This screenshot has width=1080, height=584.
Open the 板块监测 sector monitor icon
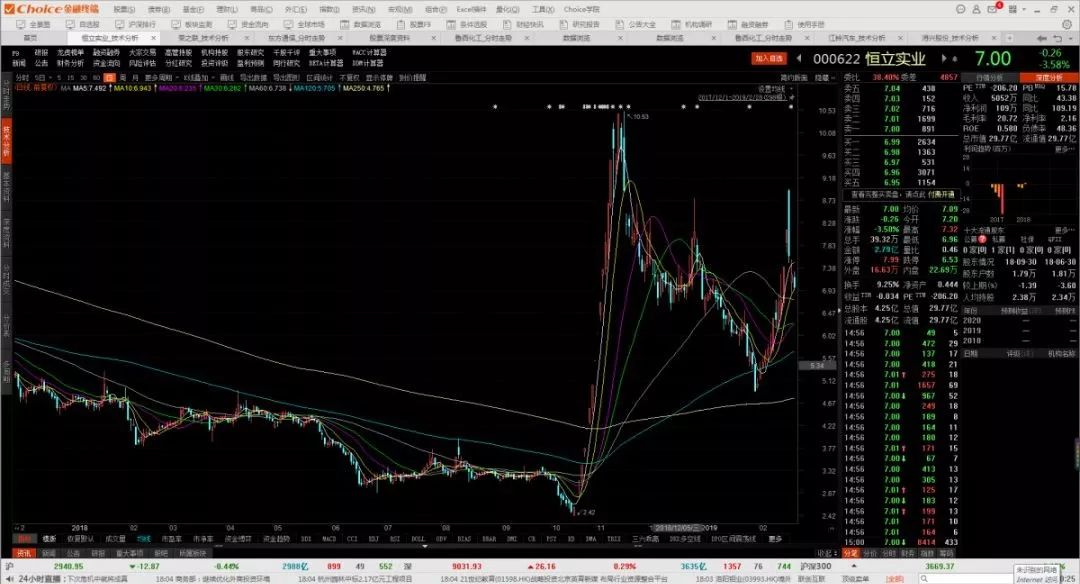coord(176,24)
